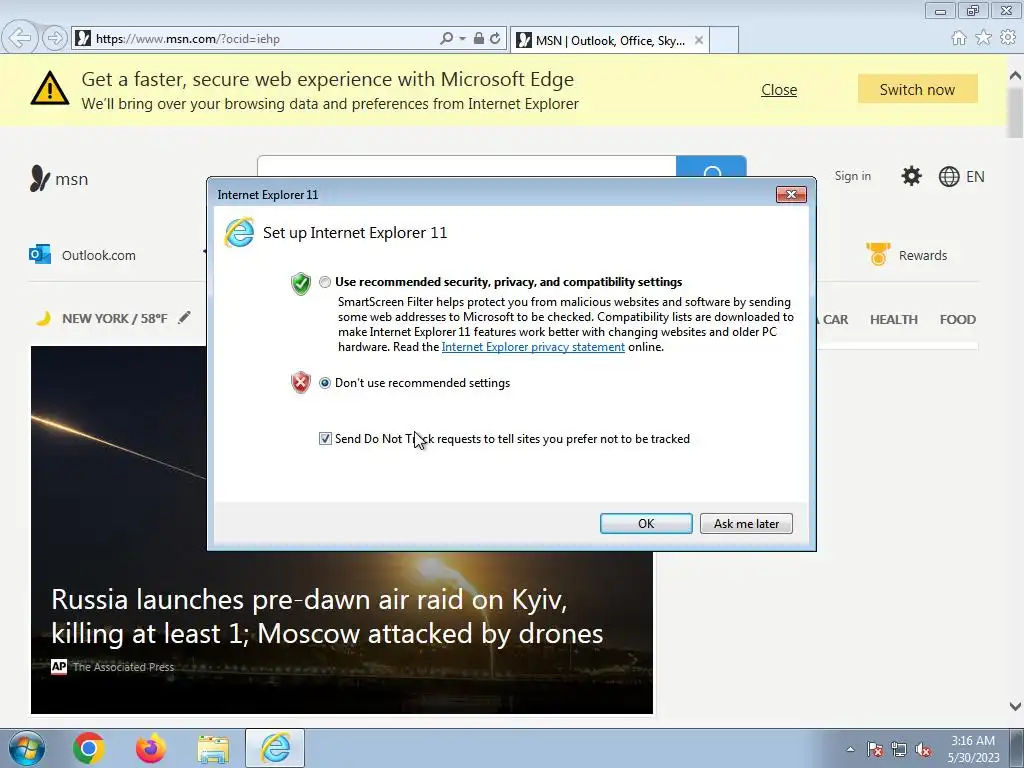
Task: Open the Russia air raid headline story
Action: pyautogui.click(x=327, y=616)
